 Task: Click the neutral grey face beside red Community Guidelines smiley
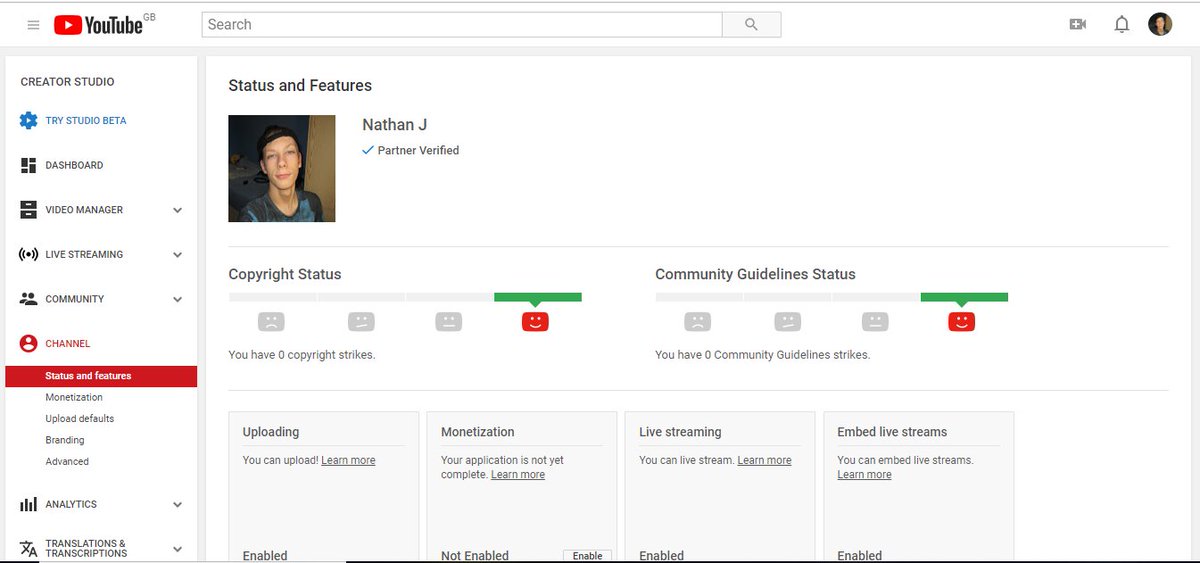pos(875,322)
